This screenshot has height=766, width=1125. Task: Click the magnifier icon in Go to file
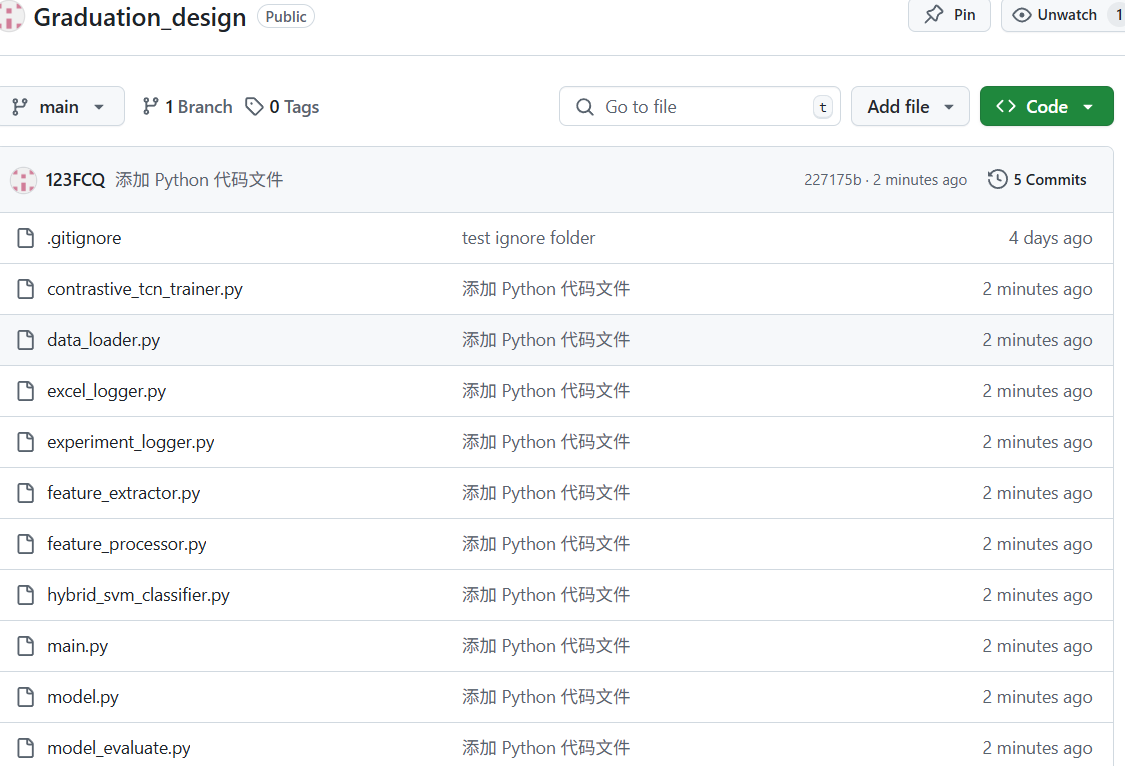(x=585, y=107)
